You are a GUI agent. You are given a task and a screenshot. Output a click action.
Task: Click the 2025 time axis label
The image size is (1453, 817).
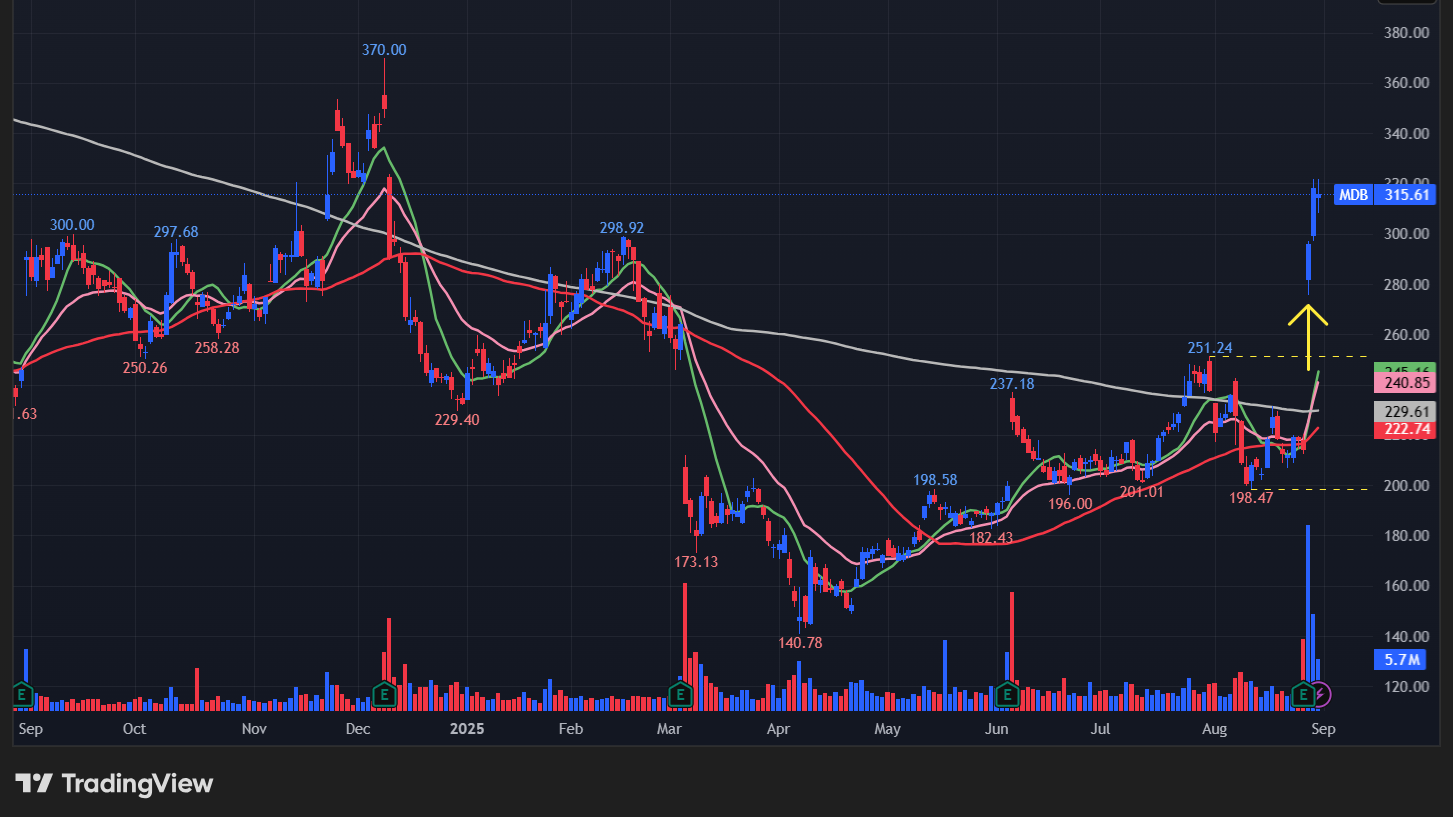(x=467, y=729)
